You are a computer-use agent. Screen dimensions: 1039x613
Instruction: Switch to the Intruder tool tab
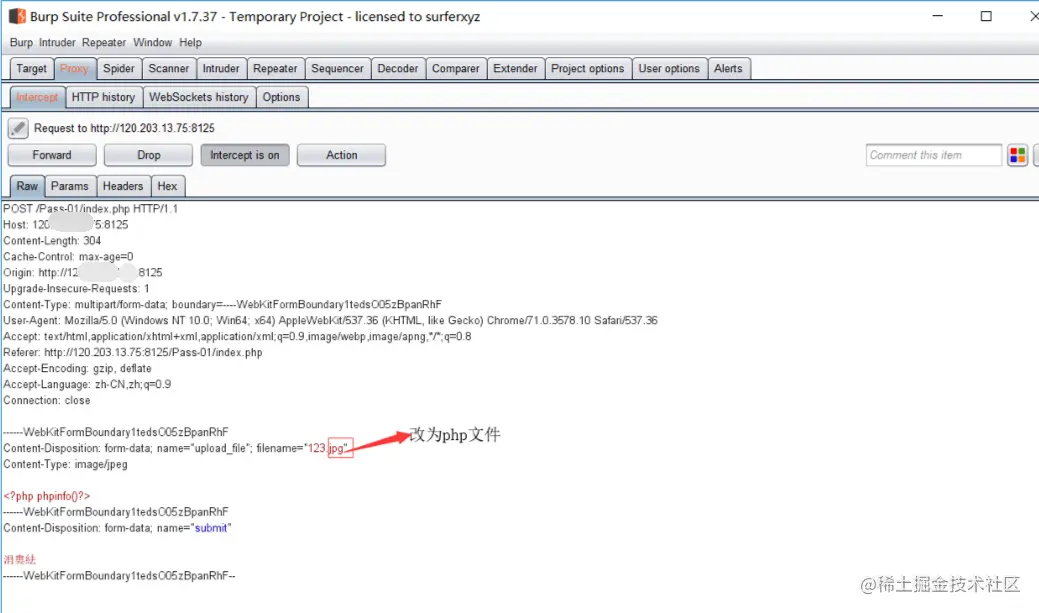click(221, 68)
